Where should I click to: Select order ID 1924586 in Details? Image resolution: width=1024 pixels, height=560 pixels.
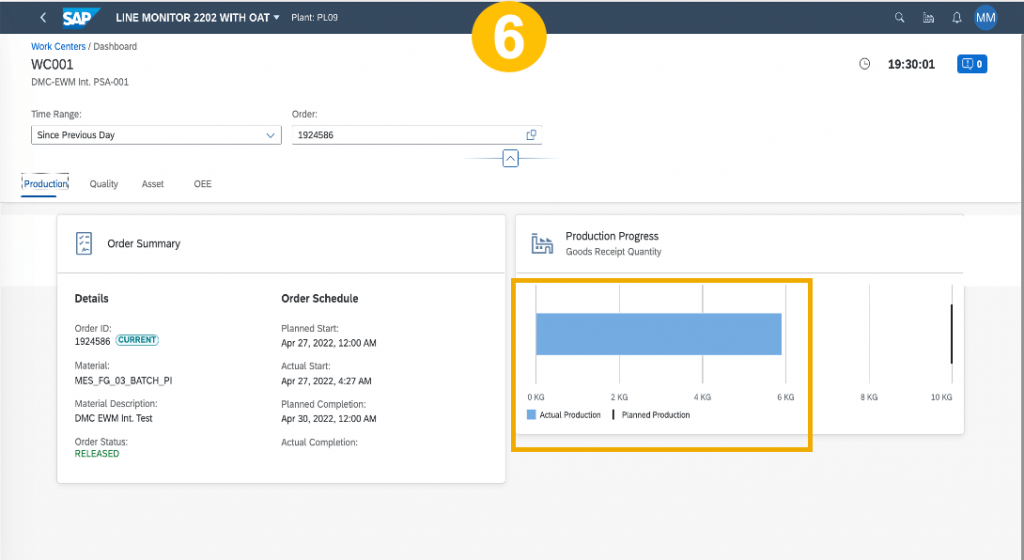pyautogui.click(x=92, y=341)
